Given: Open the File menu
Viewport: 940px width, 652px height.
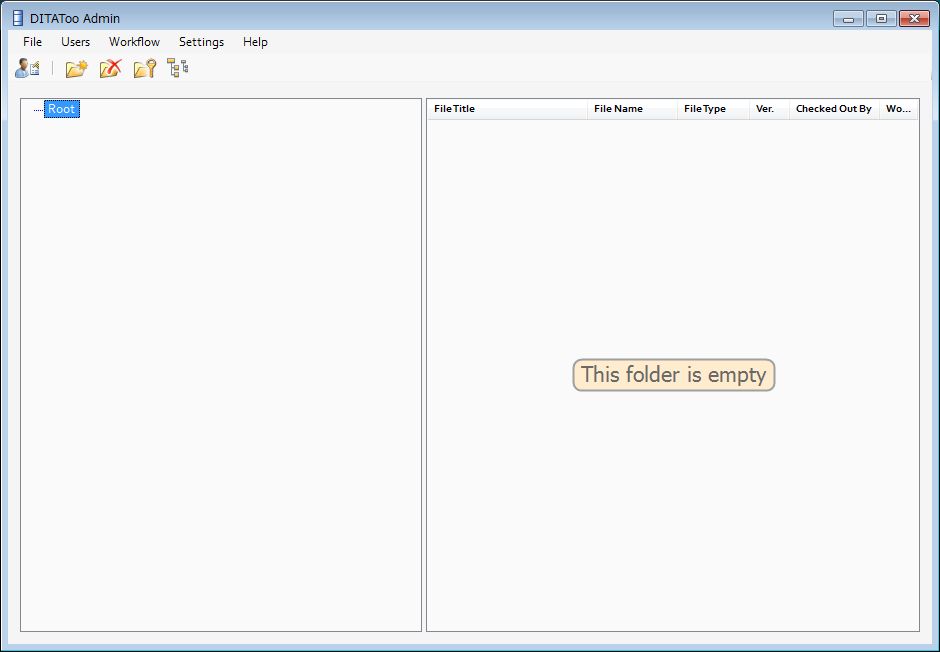Looking at the screenshot, I should pos(32,42).
